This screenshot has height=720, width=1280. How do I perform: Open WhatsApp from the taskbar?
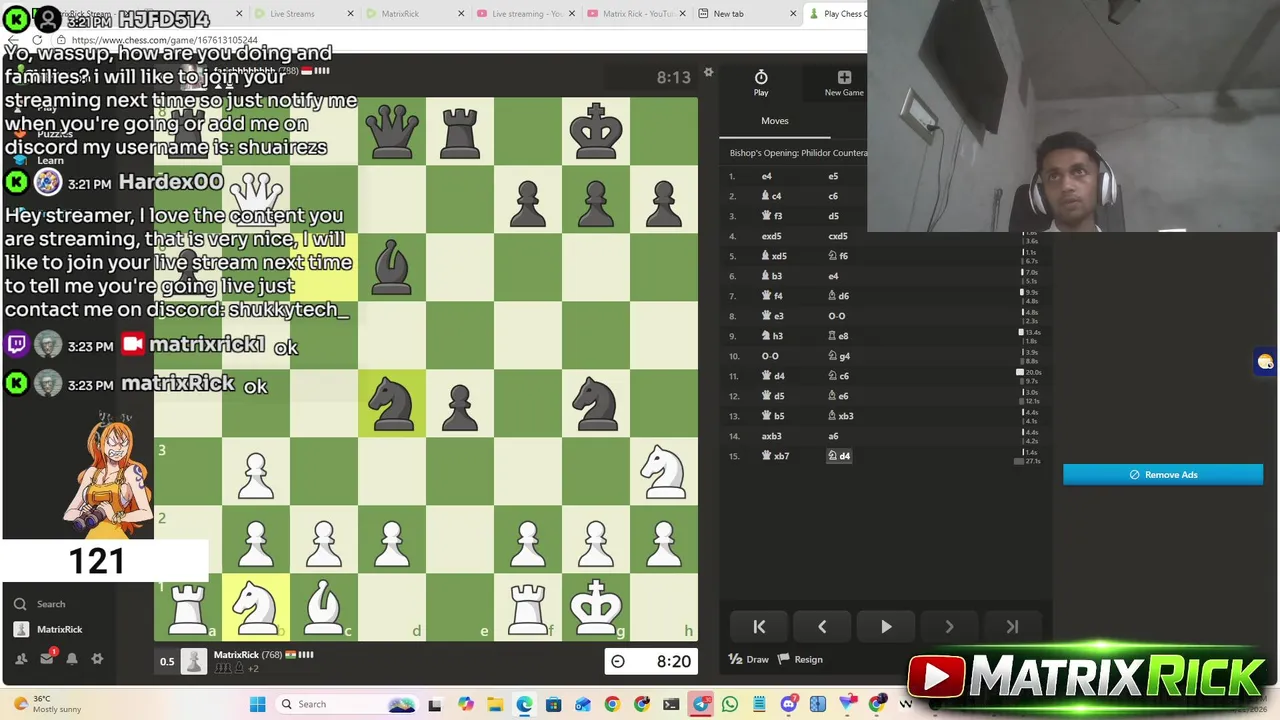[x=730, y=704]
